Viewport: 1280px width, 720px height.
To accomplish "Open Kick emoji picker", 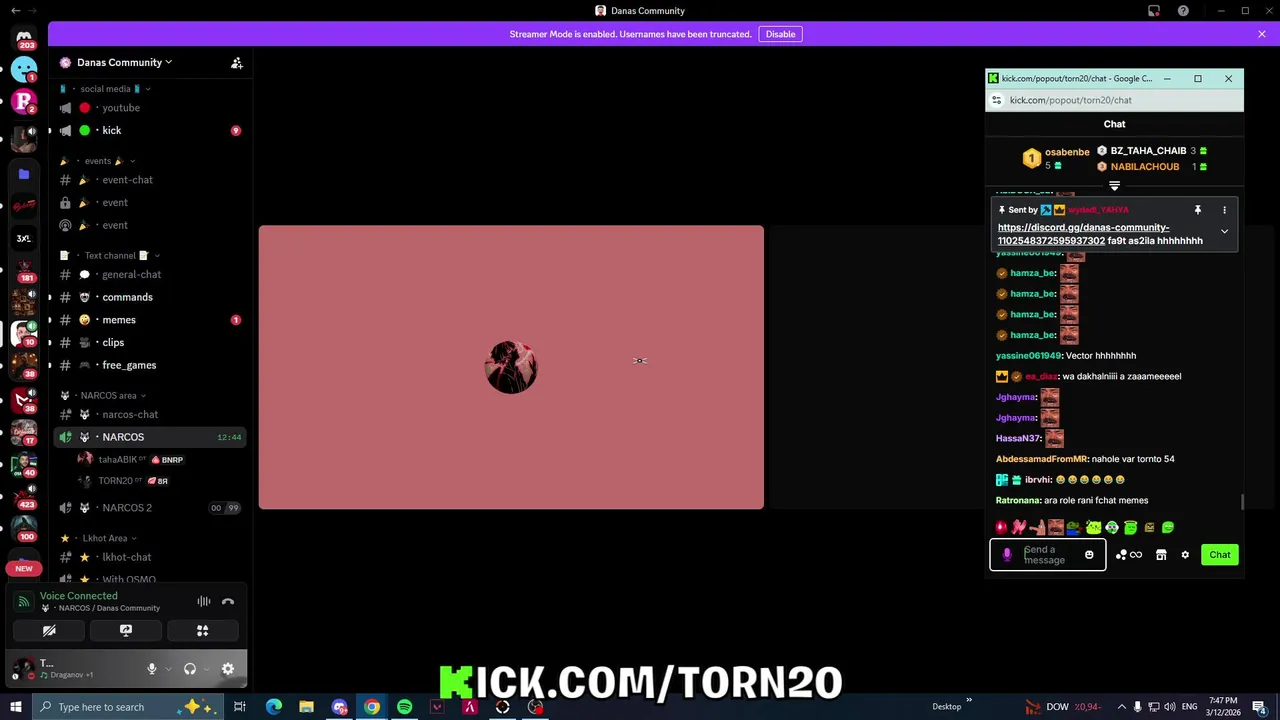I will (1089, 555).
